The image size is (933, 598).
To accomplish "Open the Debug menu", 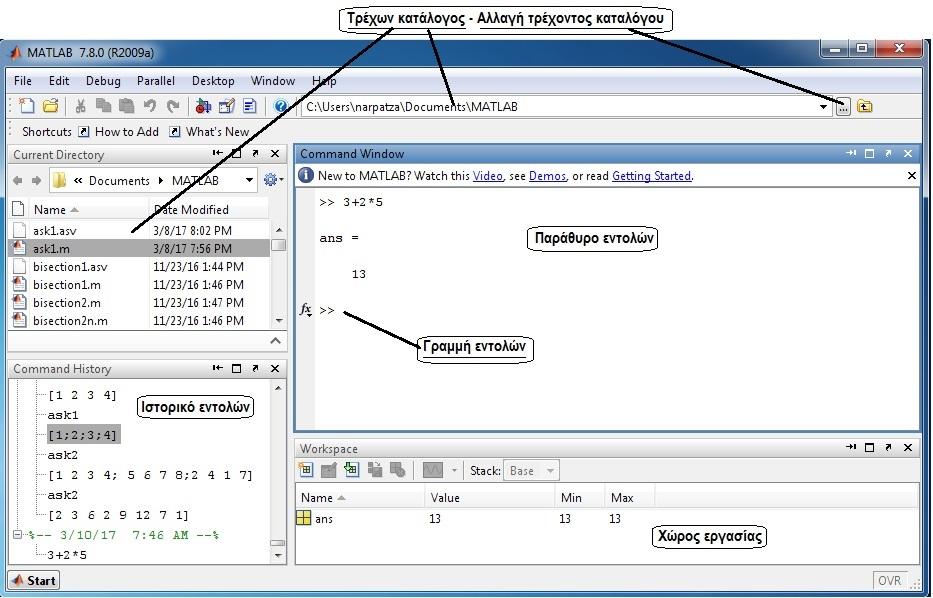I will [103, 81].
